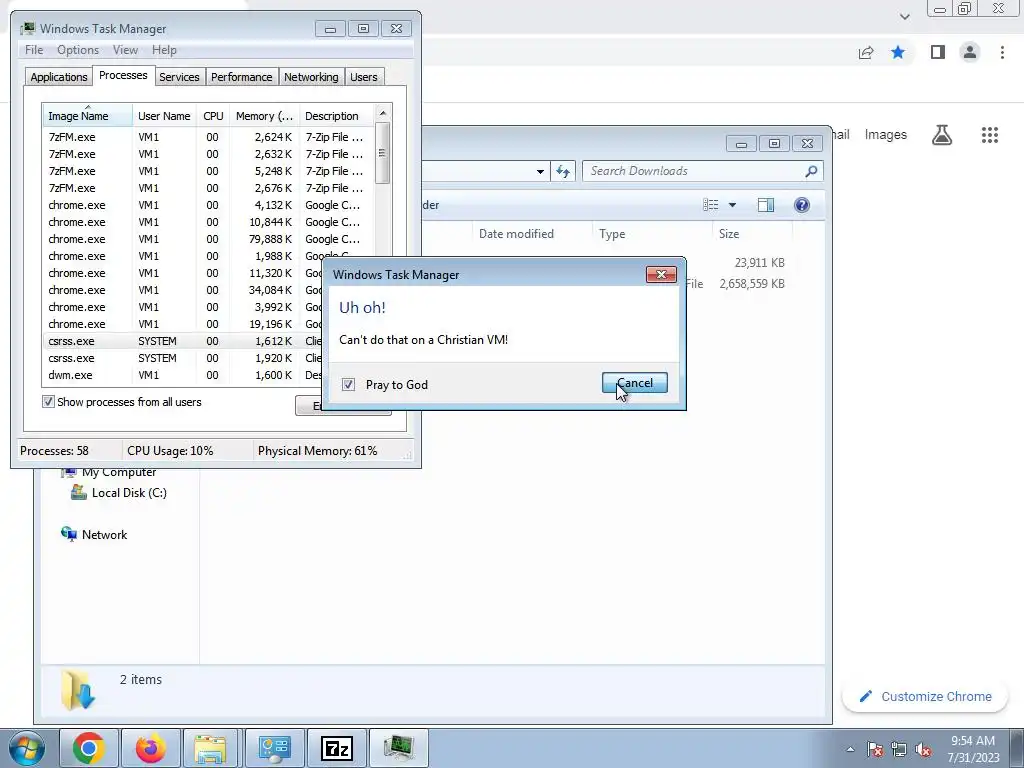This screenshot has height=768, width=1024.
Task: Sort by the Type column in Explorer
Action: [x=652, y=234]
